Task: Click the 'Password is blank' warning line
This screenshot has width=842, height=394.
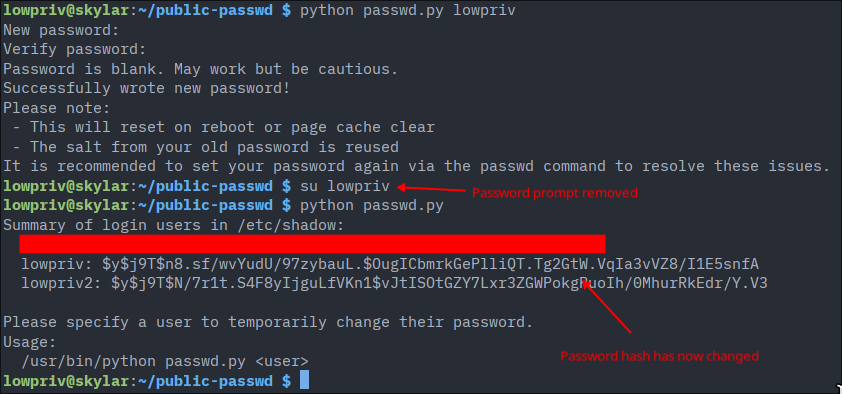Action: 200,69
